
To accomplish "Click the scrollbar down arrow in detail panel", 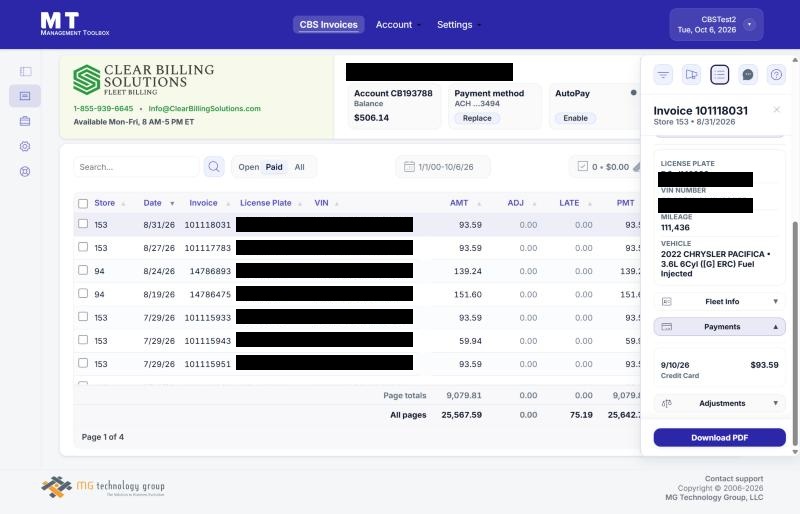I will pyautogui.click(x=795, y=452).
